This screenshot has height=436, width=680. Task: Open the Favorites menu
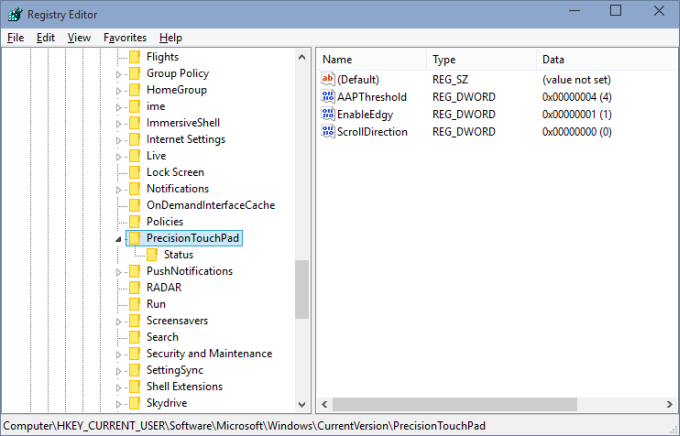click(x=124, y=37)
